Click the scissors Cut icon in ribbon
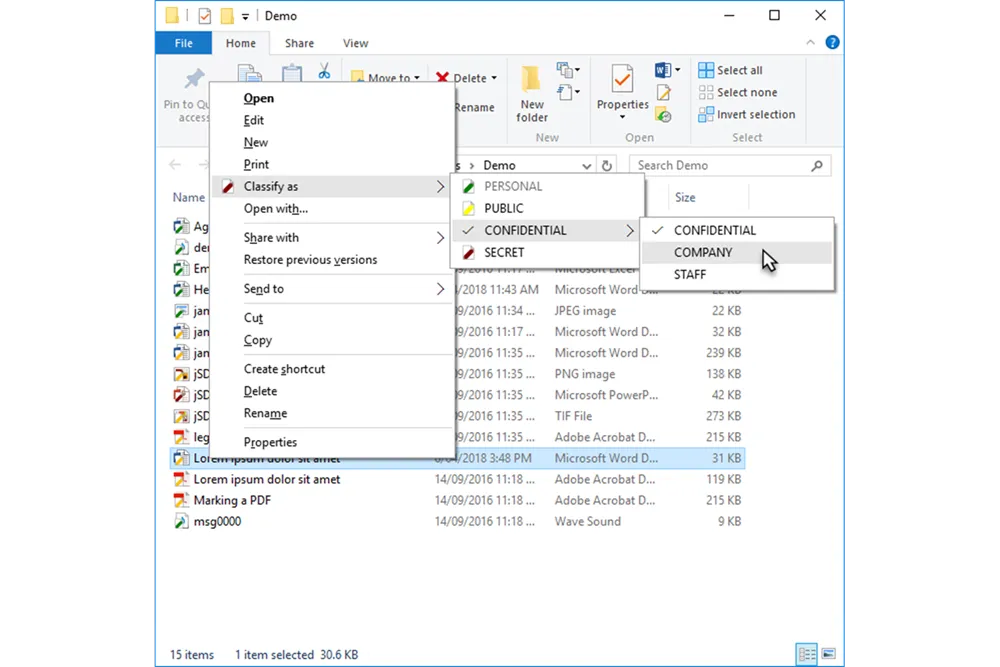 (x=324, y=71)
